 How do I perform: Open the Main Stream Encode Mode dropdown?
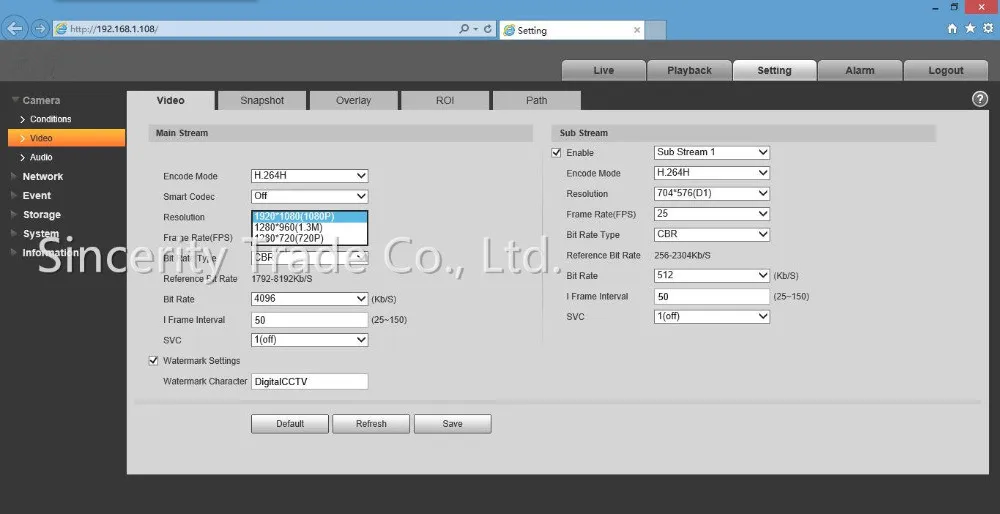point(309,176)
